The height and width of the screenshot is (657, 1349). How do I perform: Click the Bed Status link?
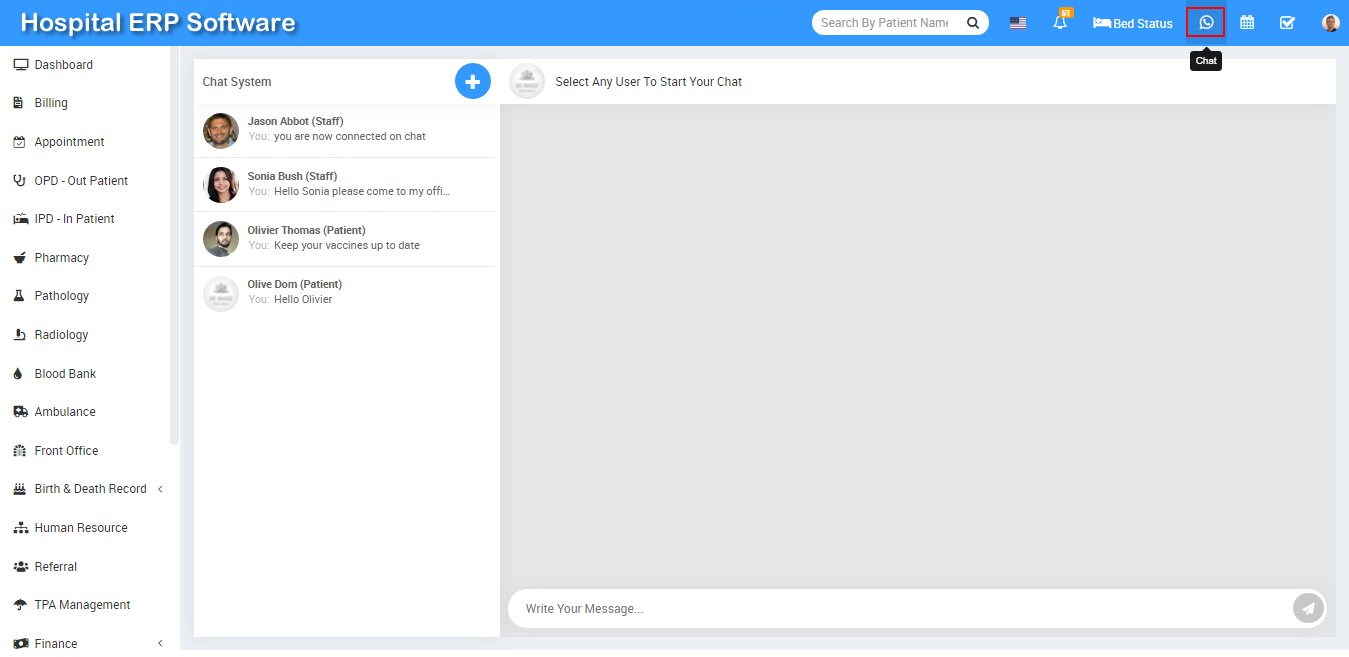click(x=1132, y=23)
